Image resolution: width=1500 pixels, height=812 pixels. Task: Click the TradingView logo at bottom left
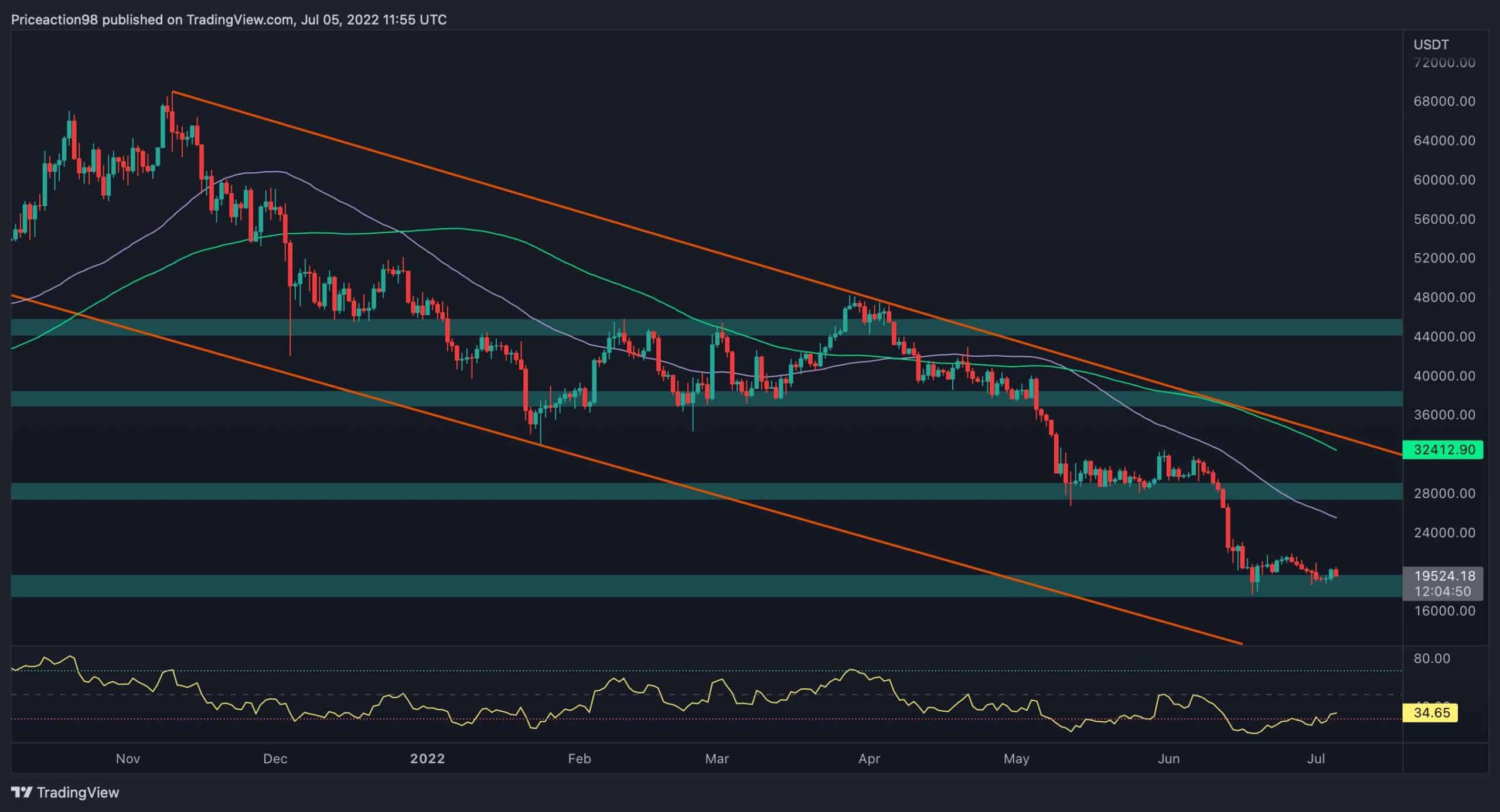65,793
